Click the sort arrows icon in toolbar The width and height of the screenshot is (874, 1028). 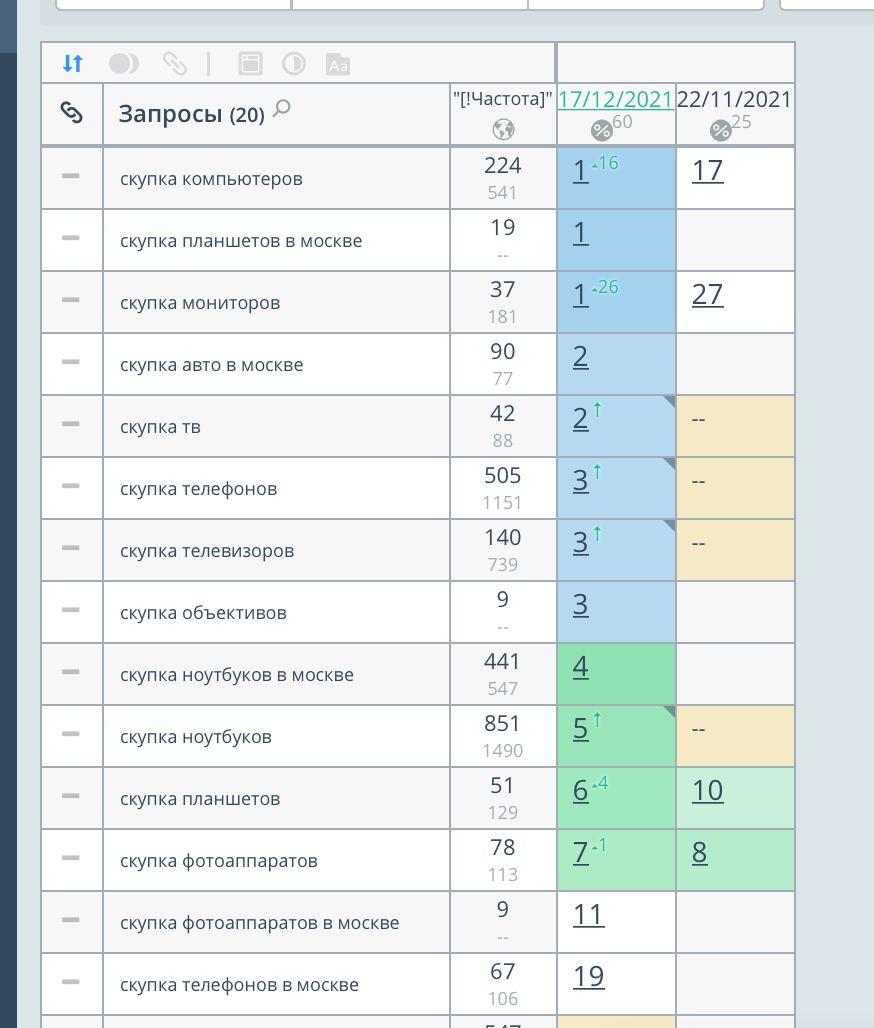click(72, 64)
